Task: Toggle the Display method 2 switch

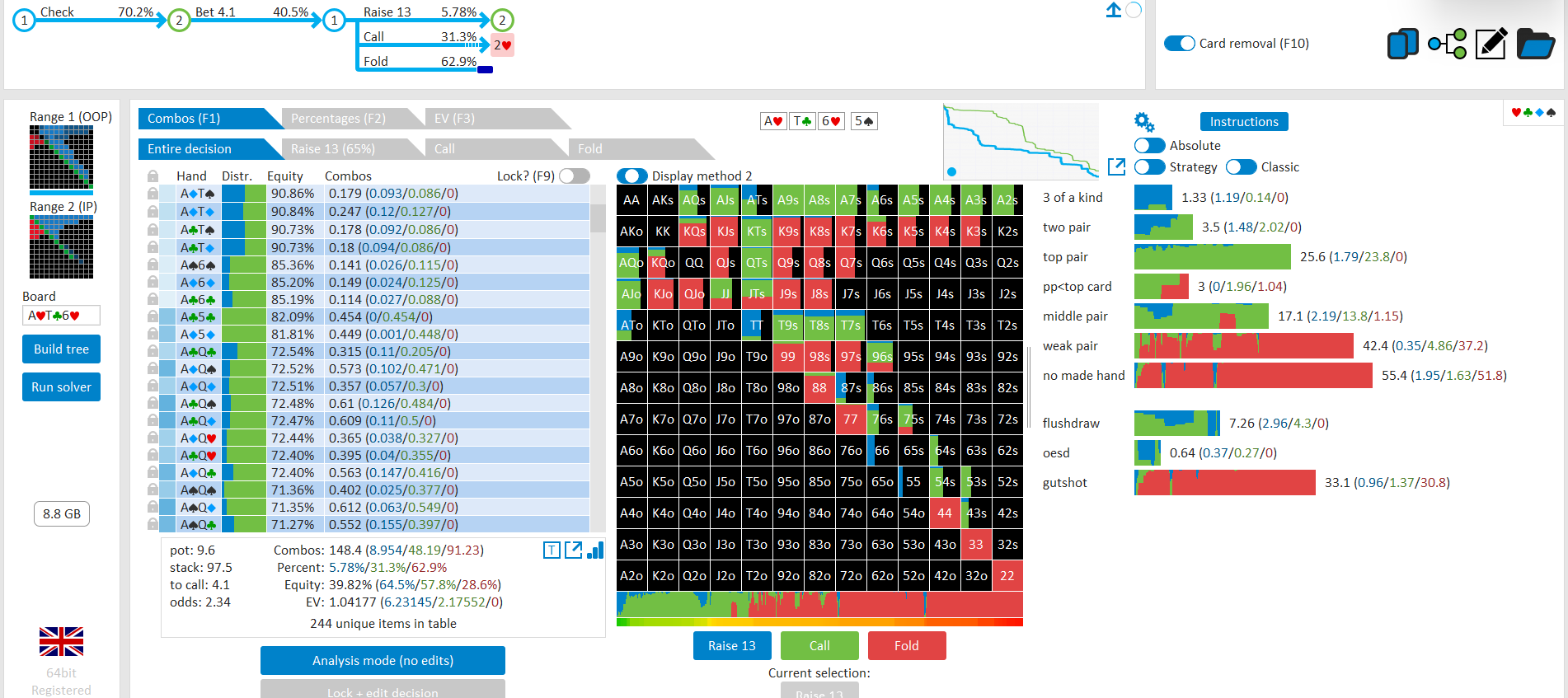Action: [x=632, y=176]
